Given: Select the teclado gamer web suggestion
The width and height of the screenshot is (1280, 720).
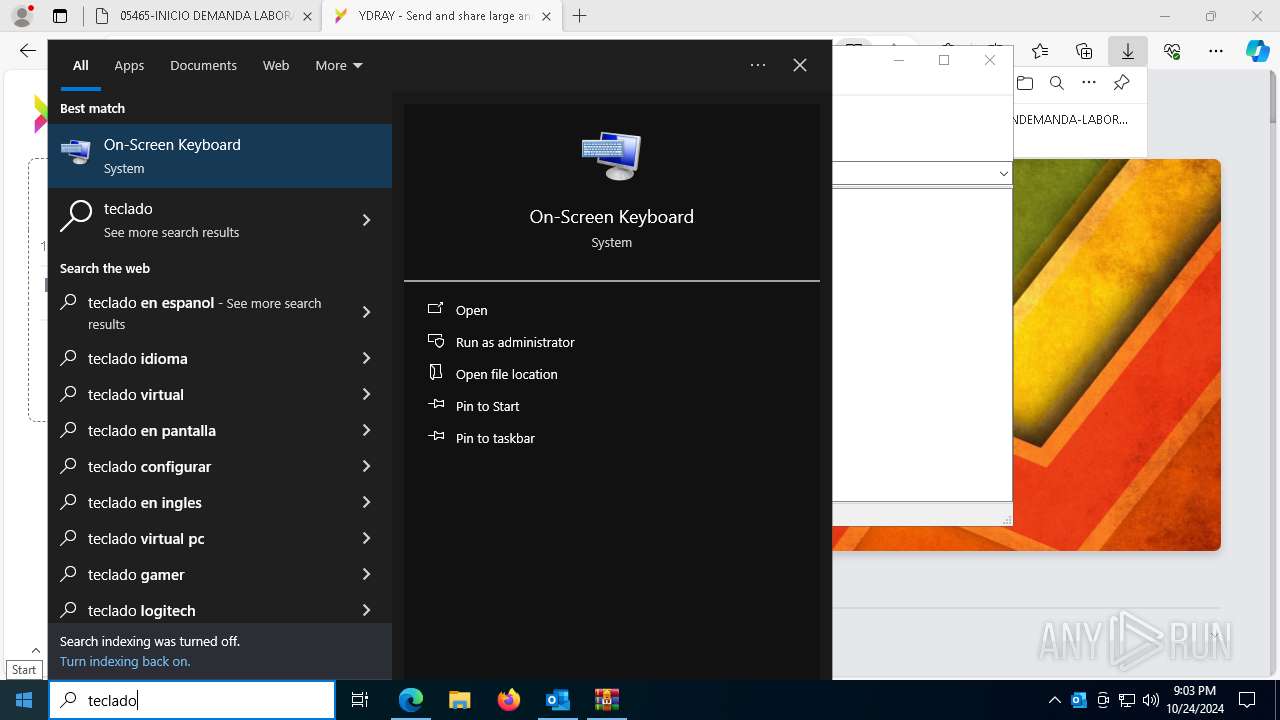Looking at the screenshot, I should click(x=220, y=574).
